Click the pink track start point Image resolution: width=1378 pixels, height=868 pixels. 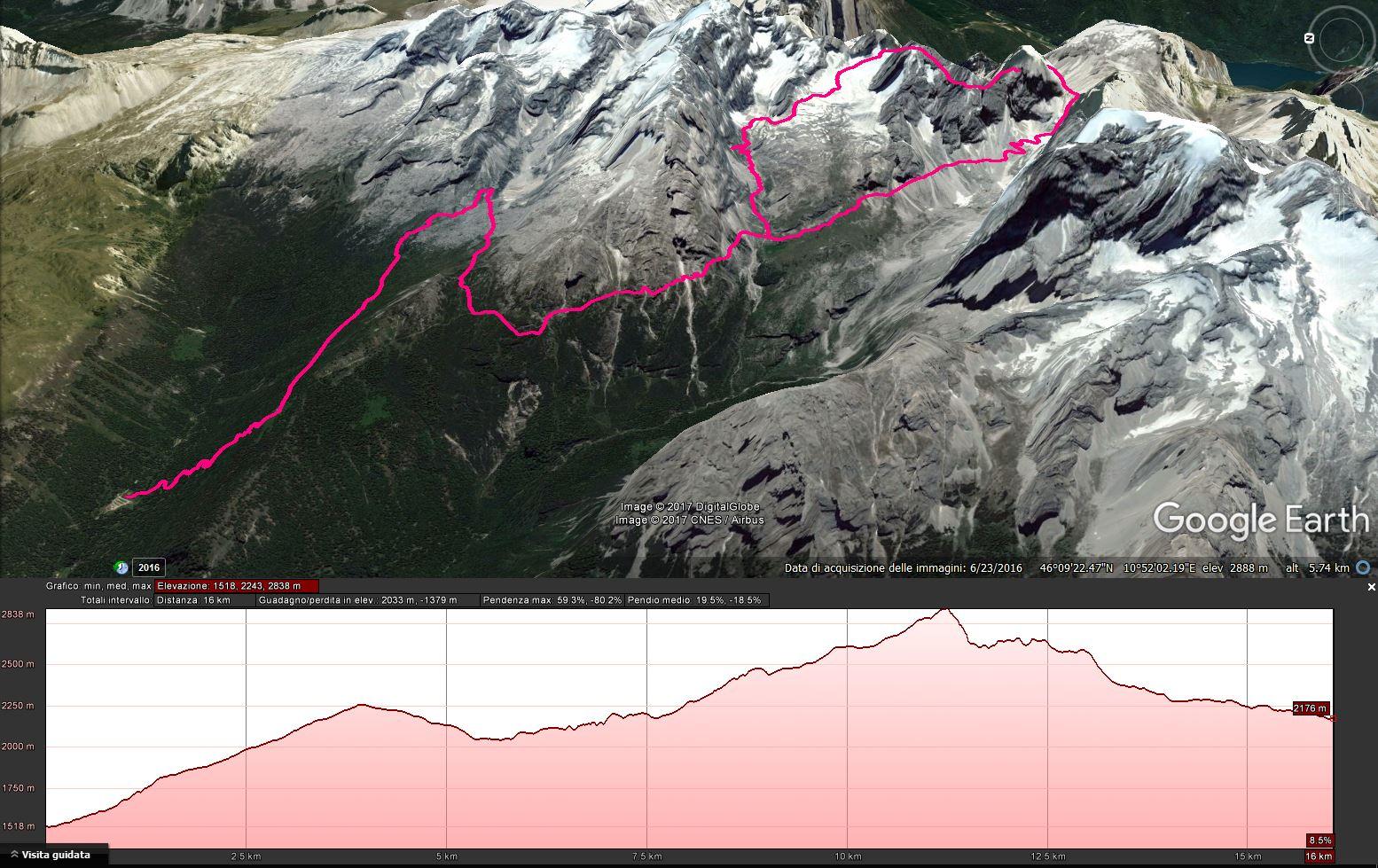tap(127, 497)
